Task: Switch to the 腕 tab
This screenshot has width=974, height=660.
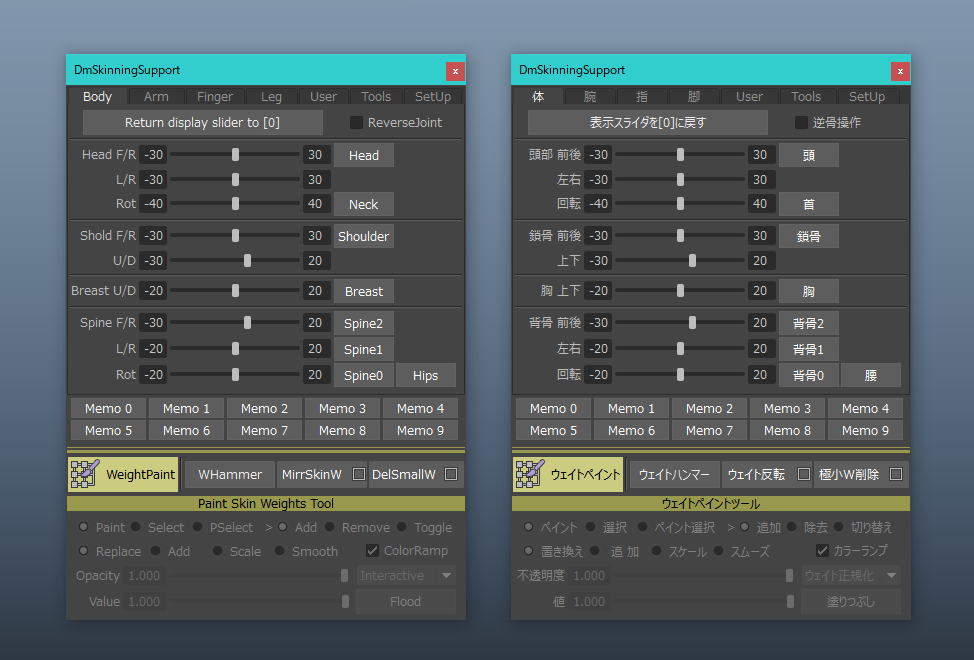Action: [590, 96]
